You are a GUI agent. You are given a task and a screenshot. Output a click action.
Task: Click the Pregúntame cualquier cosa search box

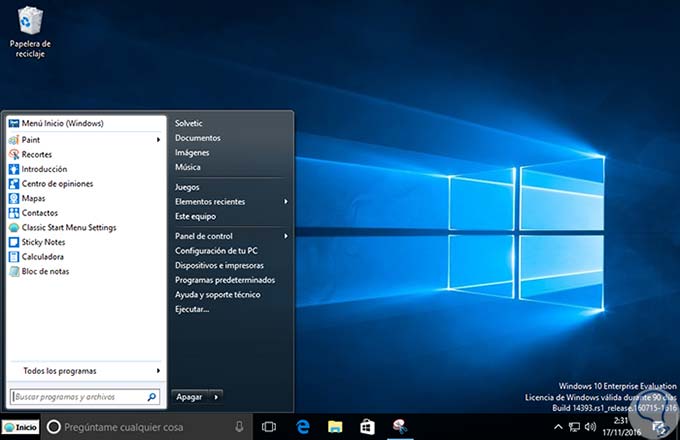[147, 427]
